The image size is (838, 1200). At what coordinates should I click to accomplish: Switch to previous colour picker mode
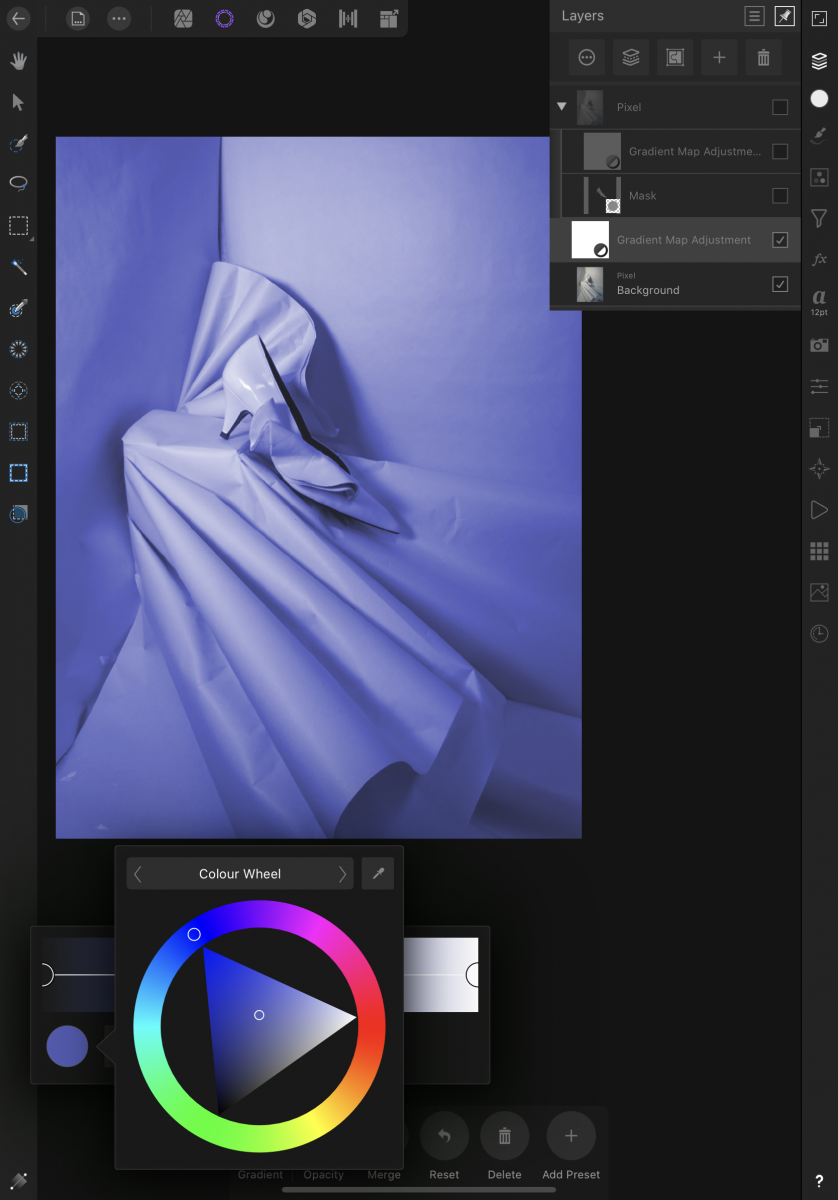(138, 874)
